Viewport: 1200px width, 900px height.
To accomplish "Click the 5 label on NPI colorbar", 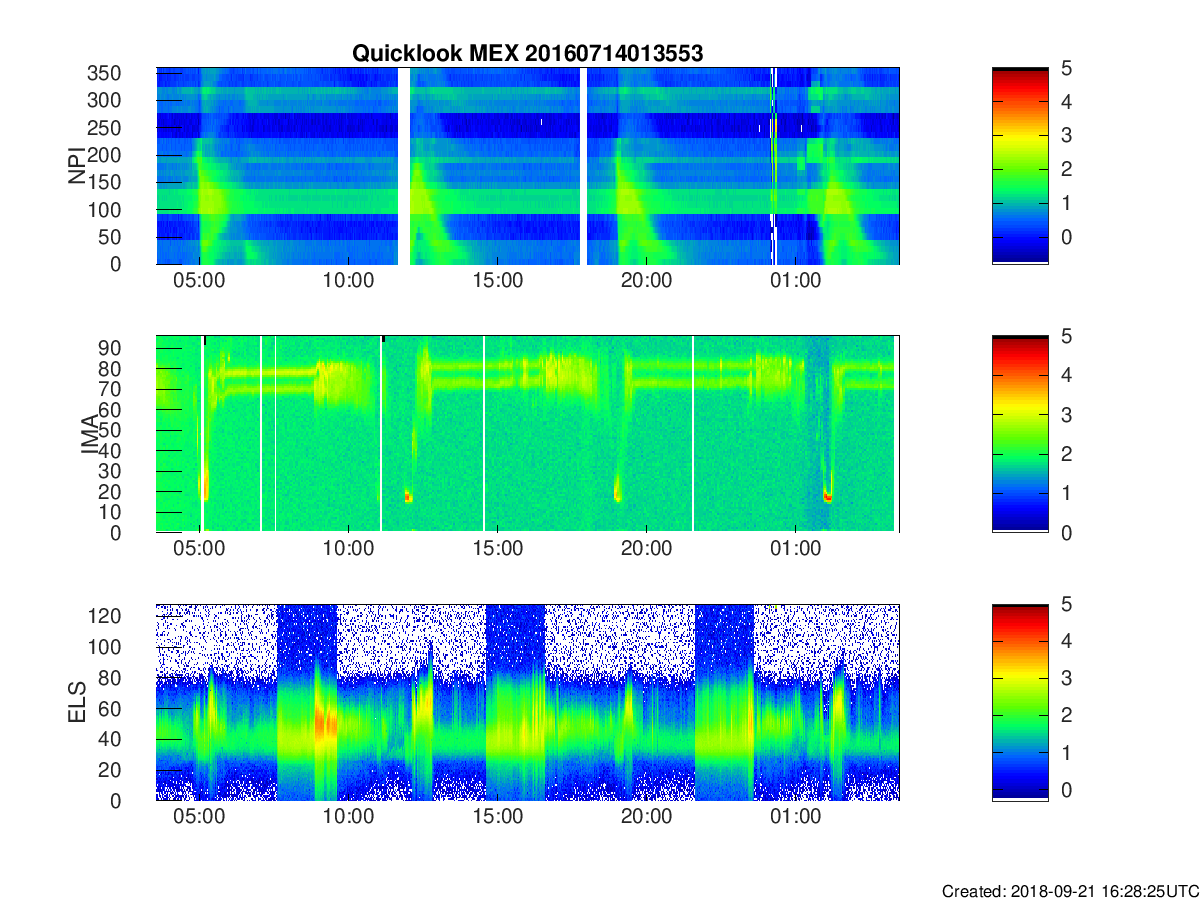I will 1066,68.
